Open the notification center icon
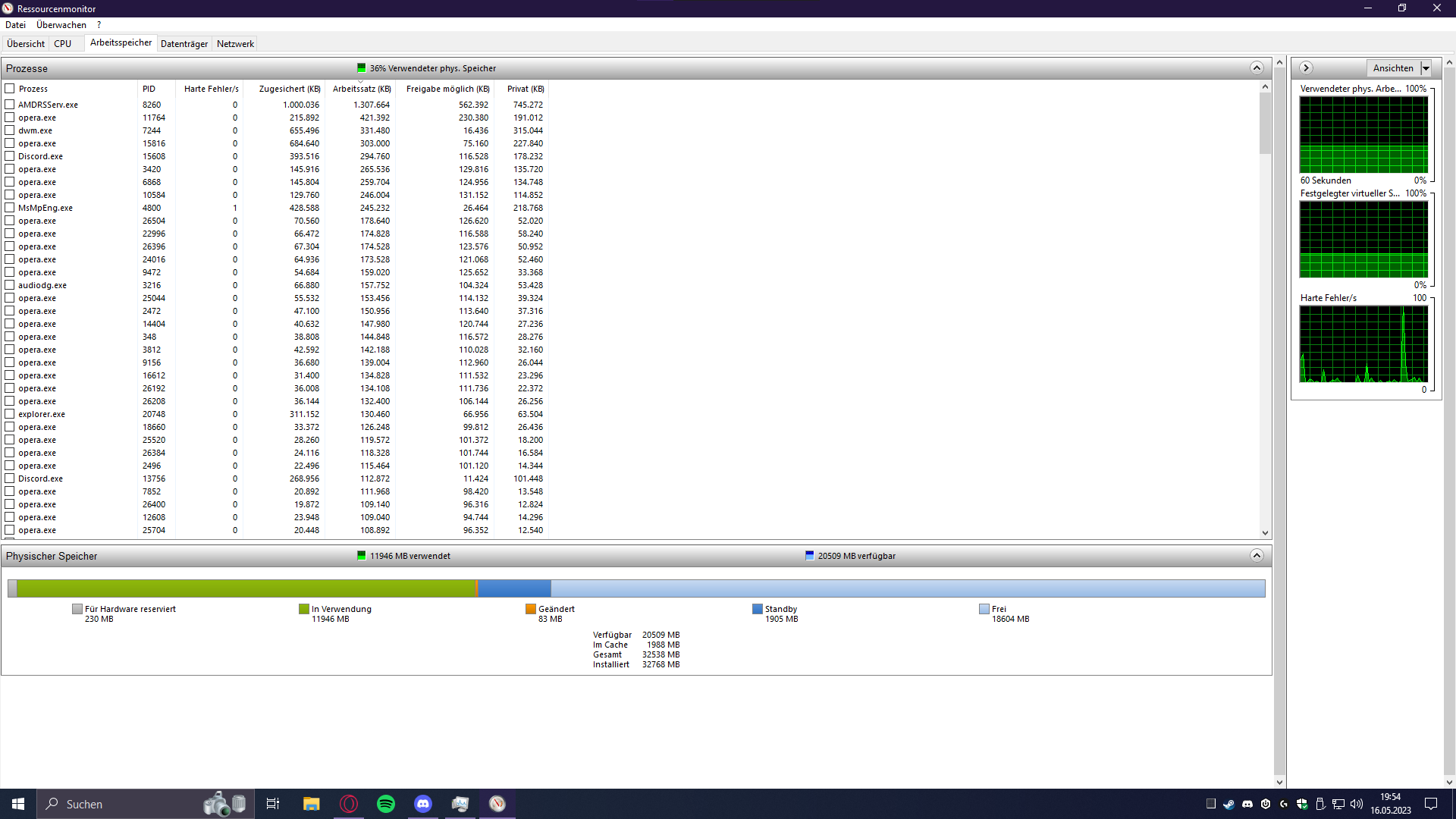Screen dimensions: 1456x819 pyautogui.click(x=1431, y=804)
